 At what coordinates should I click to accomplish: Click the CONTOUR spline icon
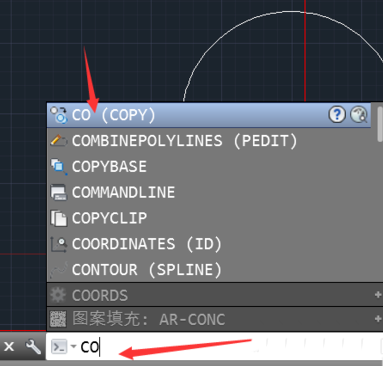[x=59, y=270]
